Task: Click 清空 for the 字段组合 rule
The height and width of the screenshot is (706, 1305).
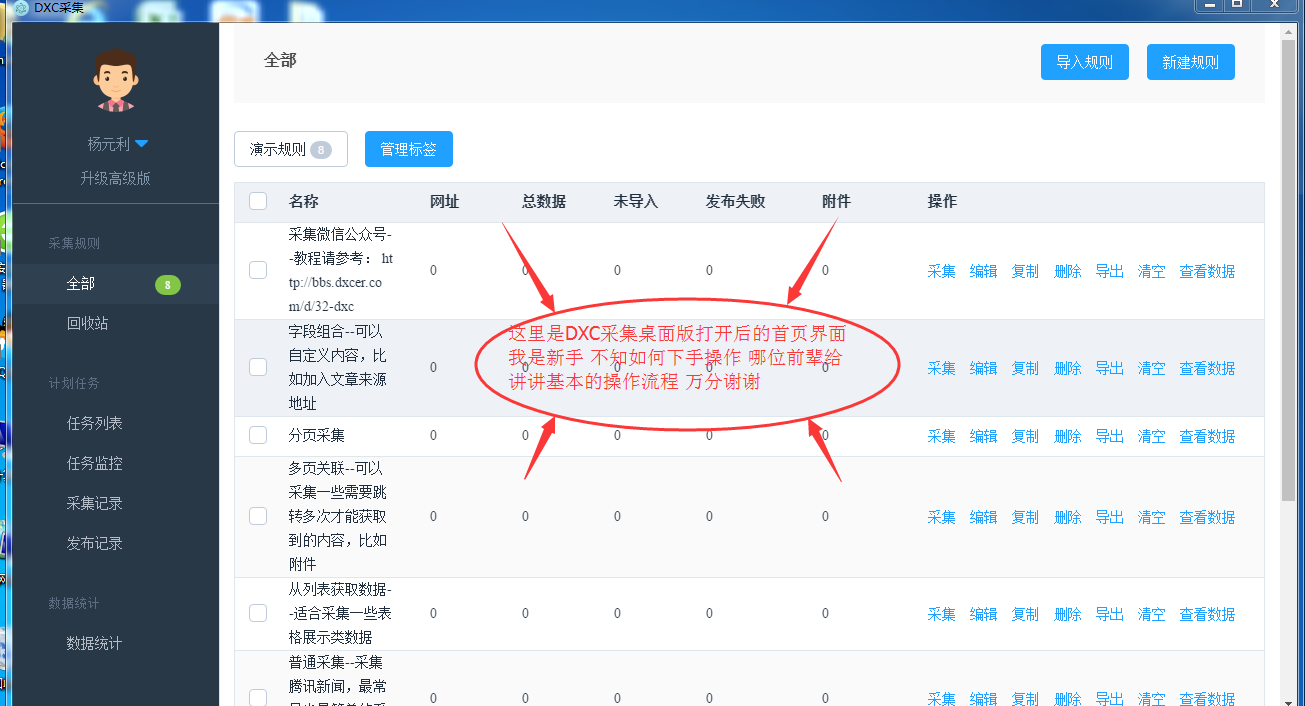Action: click(1152, 368)
